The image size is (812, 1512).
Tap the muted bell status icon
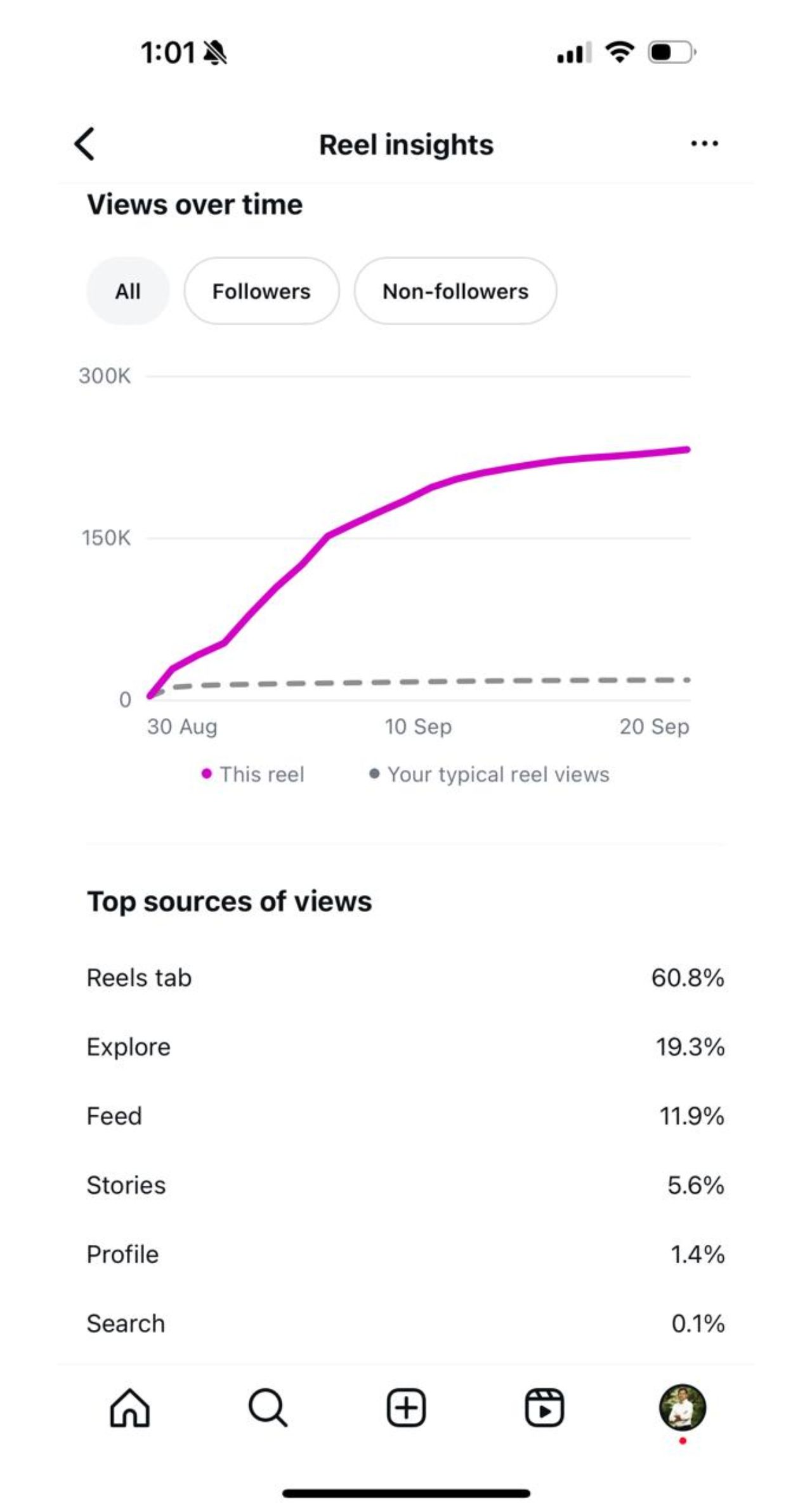[x=215, y=53]
